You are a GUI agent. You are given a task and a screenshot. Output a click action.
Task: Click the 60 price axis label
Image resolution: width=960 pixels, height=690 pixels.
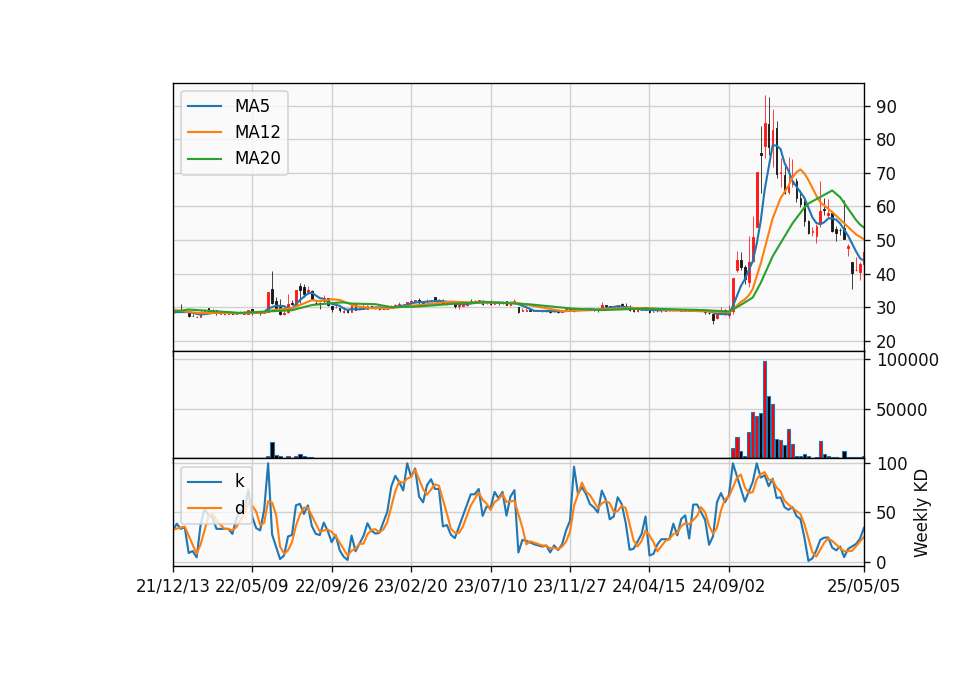point(886,207)
